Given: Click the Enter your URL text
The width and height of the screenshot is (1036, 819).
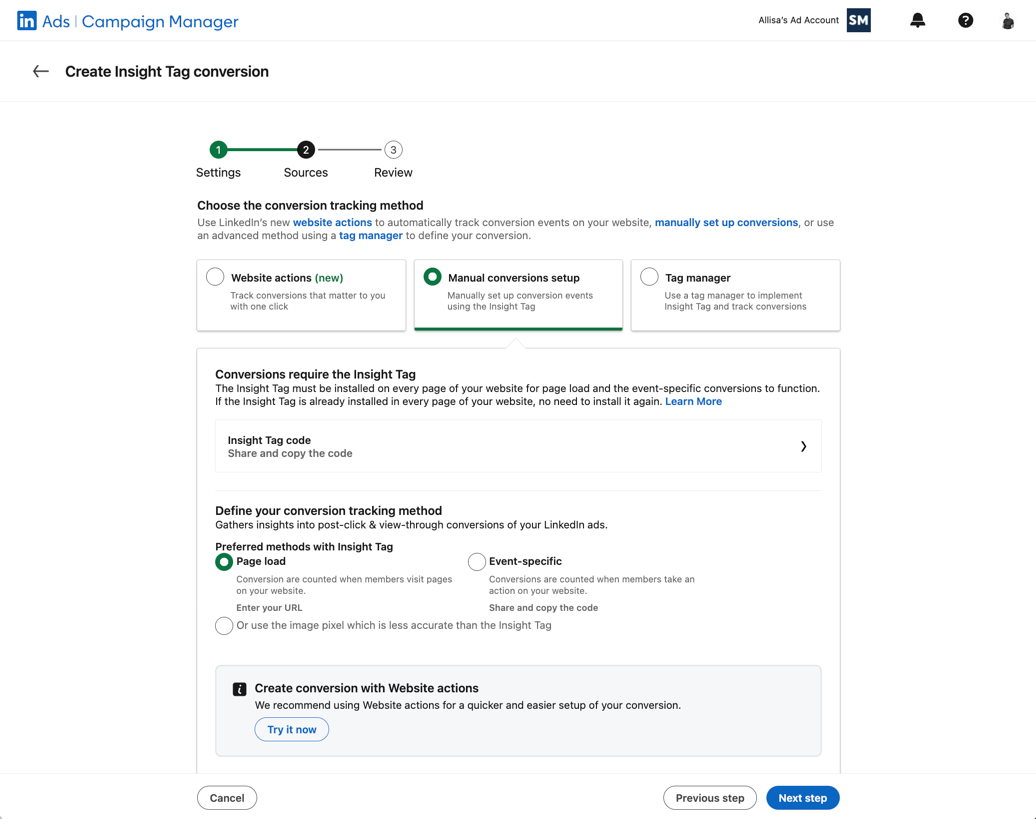Looking at the screenshot, I should 269,608.
